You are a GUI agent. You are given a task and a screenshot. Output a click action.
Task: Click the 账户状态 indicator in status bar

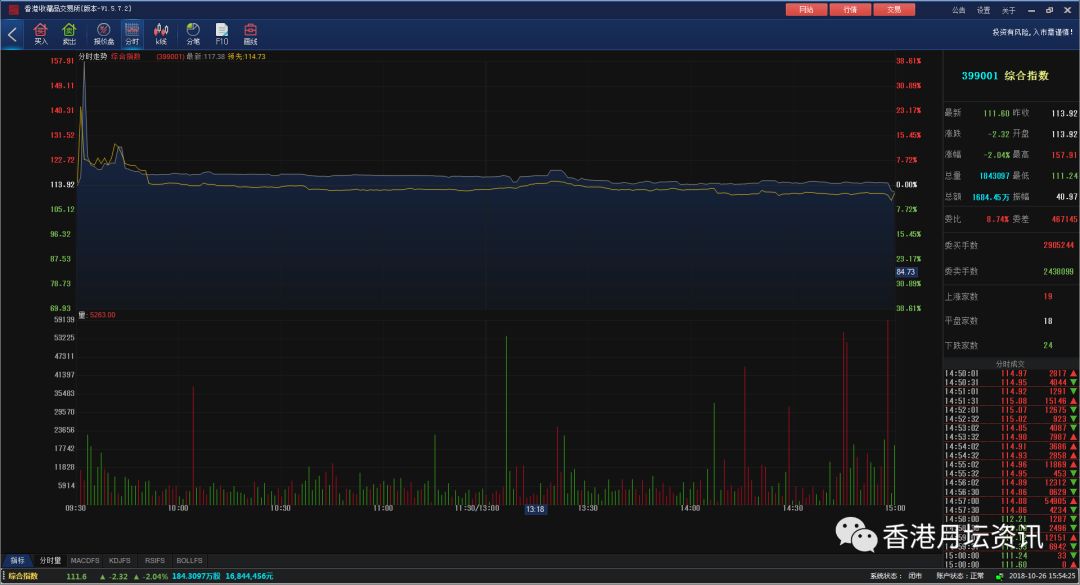click(960, 576)
